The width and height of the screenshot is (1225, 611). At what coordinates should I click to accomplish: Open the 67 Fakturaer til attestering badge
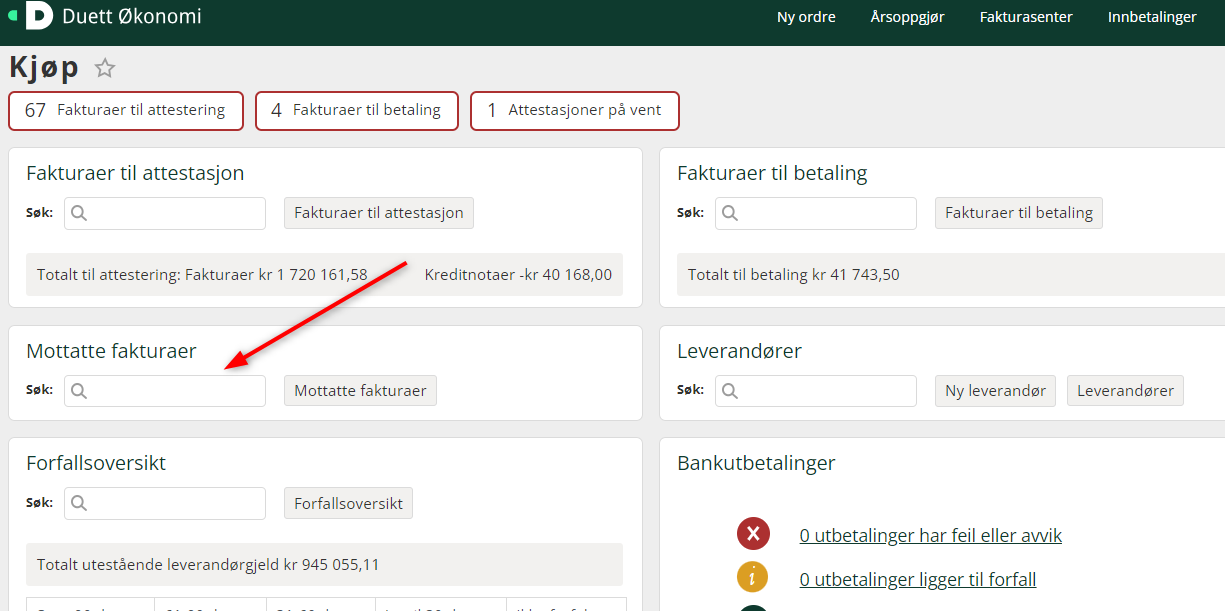point(126,110)
